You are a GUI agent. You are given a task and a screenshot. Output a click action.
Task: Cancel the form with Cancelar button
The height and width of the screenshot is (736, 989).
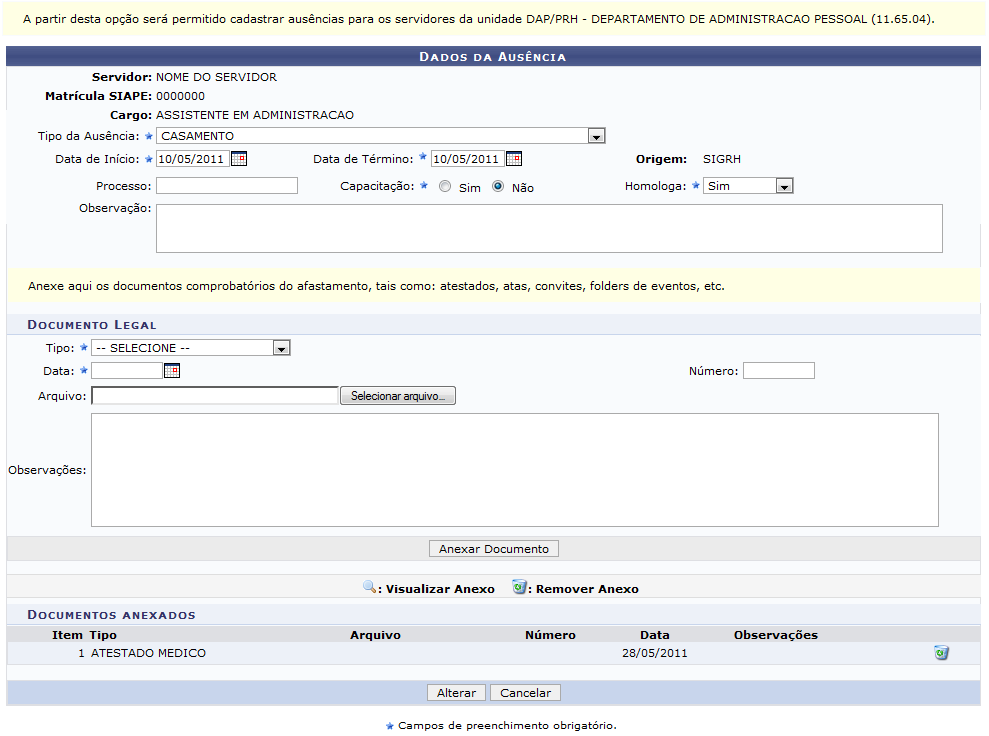click(x=526, y=693)
